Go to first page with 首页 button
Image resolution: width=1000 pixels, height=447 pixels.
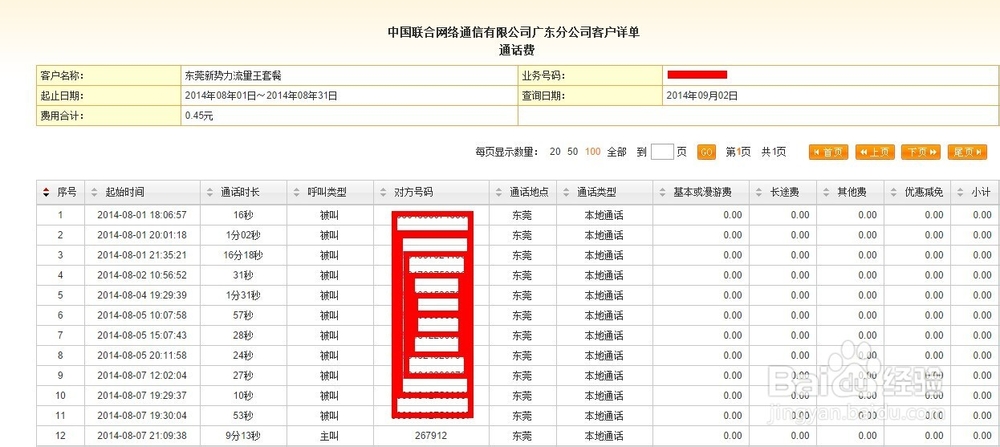828,152
